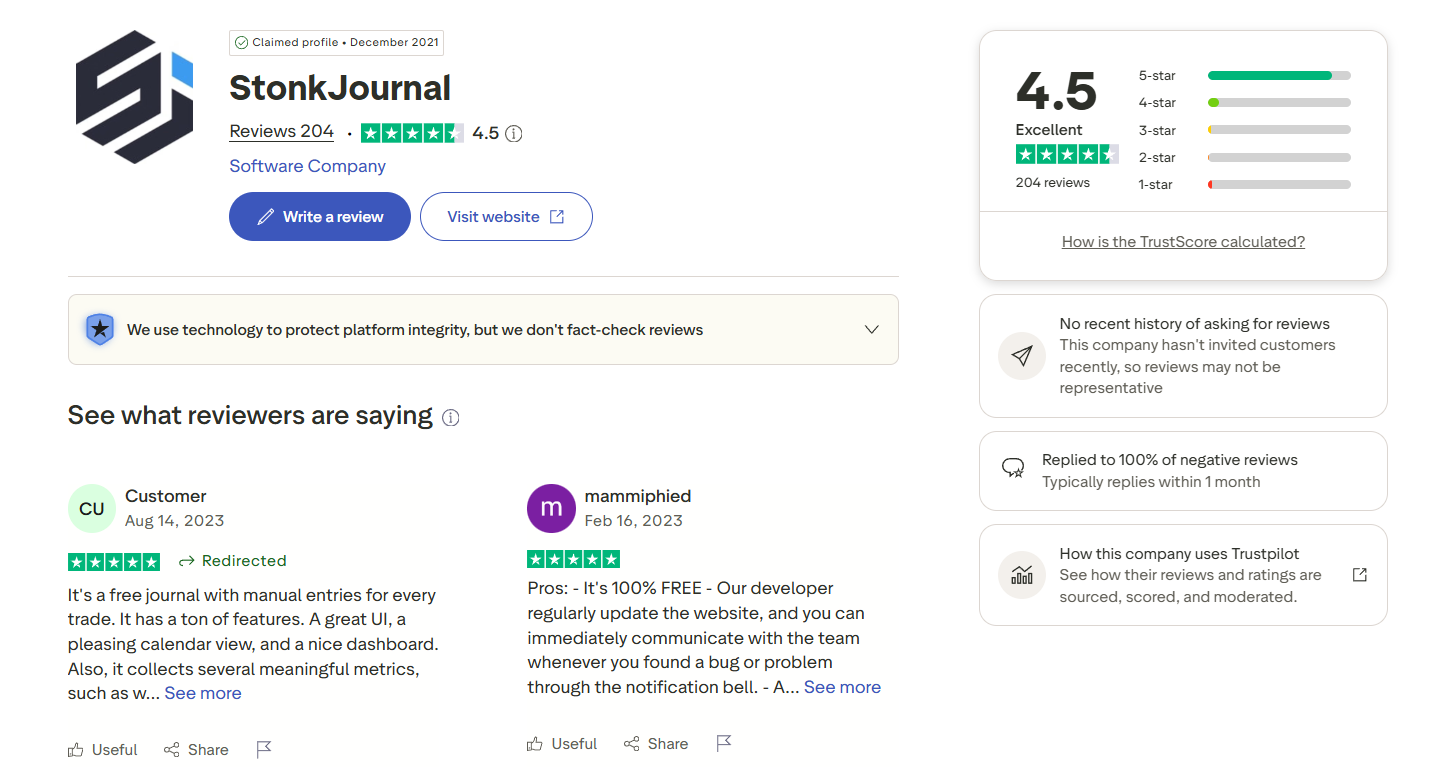This screenshot has width=1432, height=781.
Task: Click the bar chart Trustpilot usage icon
Action: 1022,575
